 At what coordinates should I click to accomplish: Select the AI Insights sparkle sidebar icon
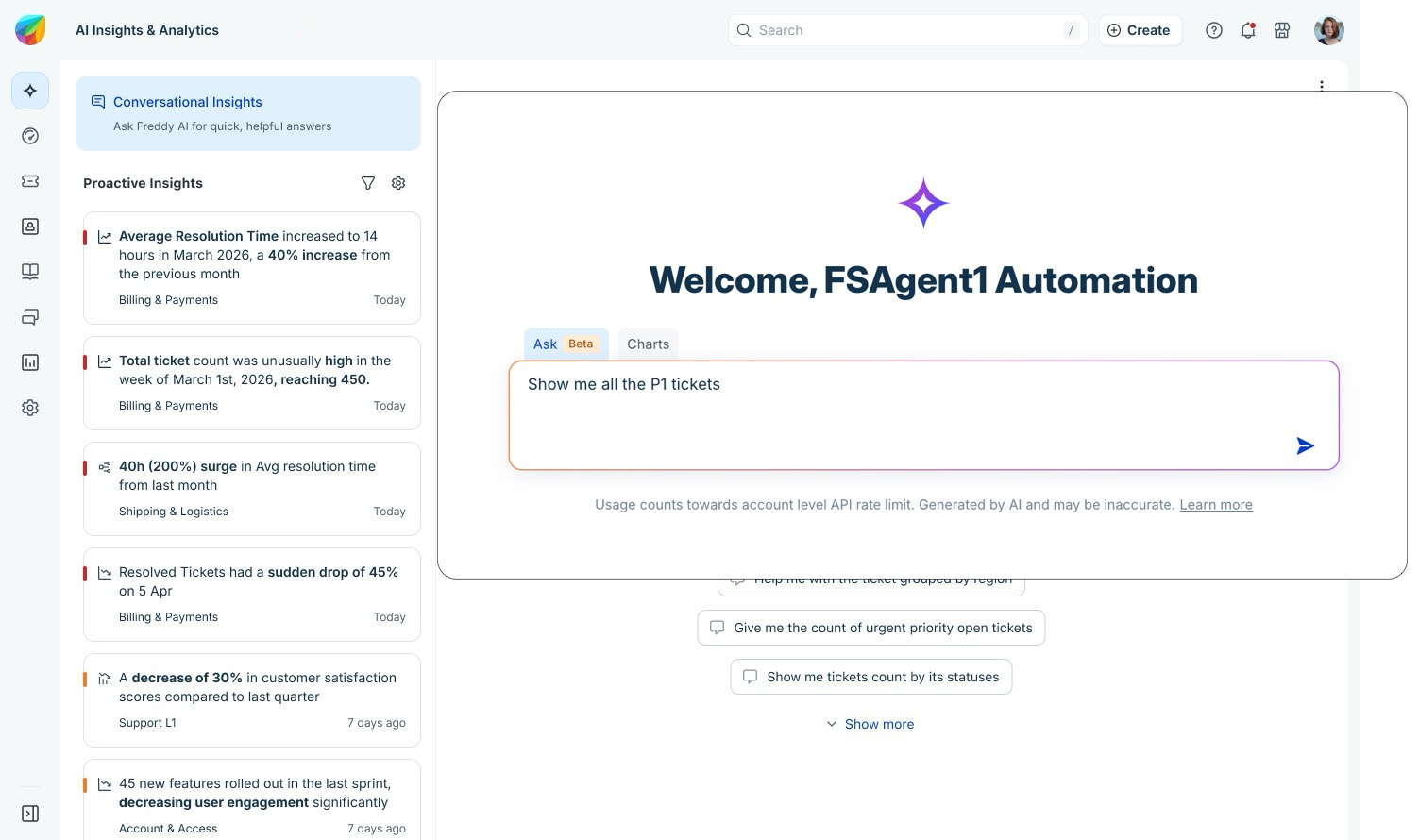coord(30,91)
